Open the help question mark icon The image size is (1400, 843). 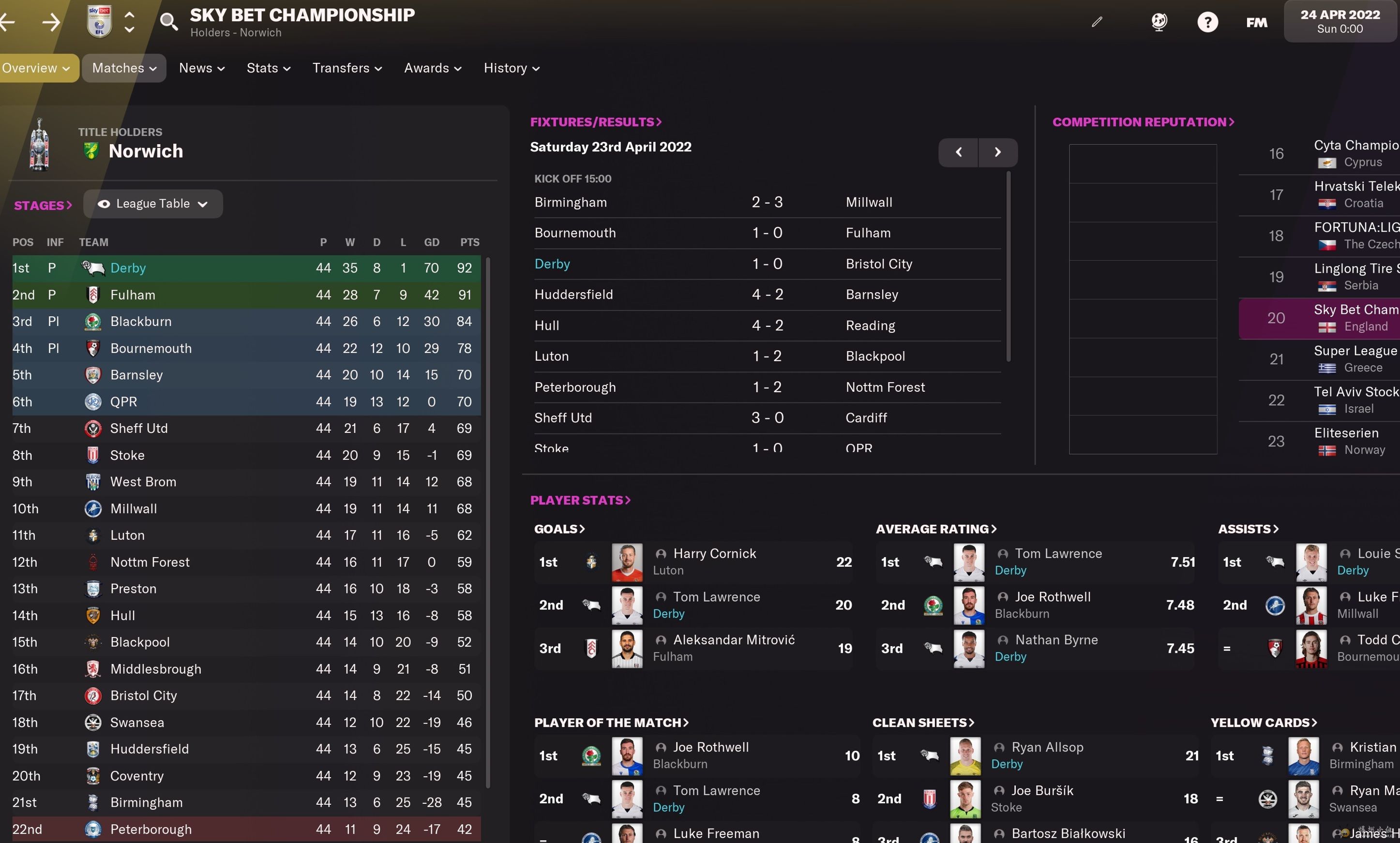[1207, 22]
